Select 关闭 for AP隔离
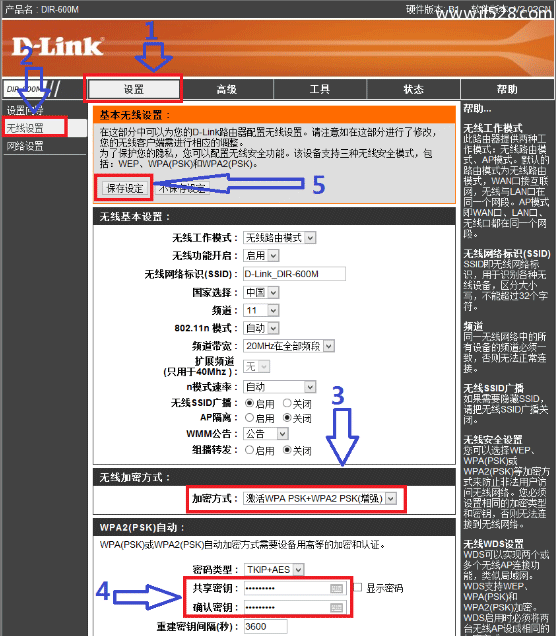This screenshot has height=636, width=556. click(x=287, y=417)
